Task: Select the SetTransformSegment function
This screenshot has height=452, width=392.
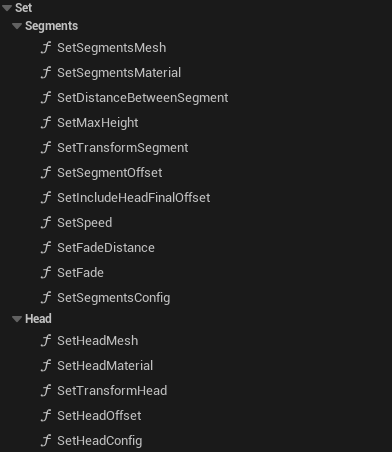Action: pyautogui.click(x=123, y=148)
